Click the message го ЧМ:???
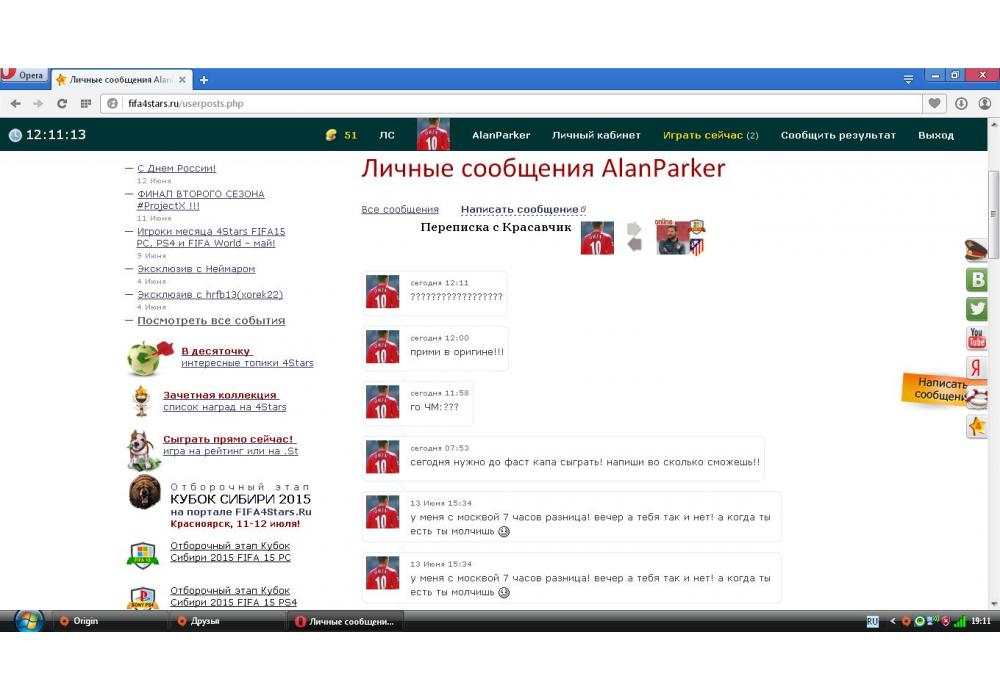 pyautogui.click(x=434, y=407)
